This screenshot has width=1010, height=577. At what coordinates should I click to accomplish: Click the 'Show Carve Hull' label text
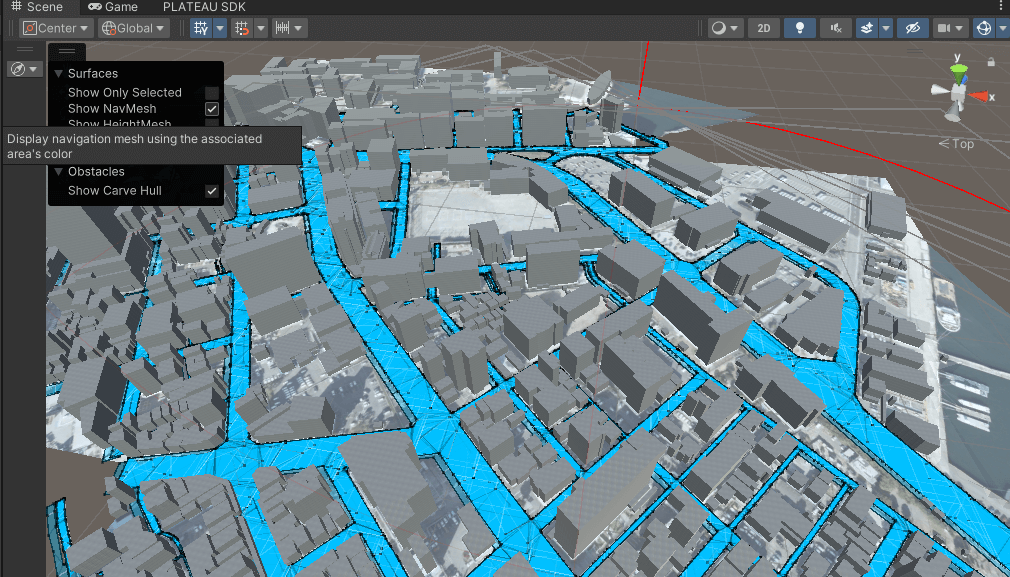point(115,191)
